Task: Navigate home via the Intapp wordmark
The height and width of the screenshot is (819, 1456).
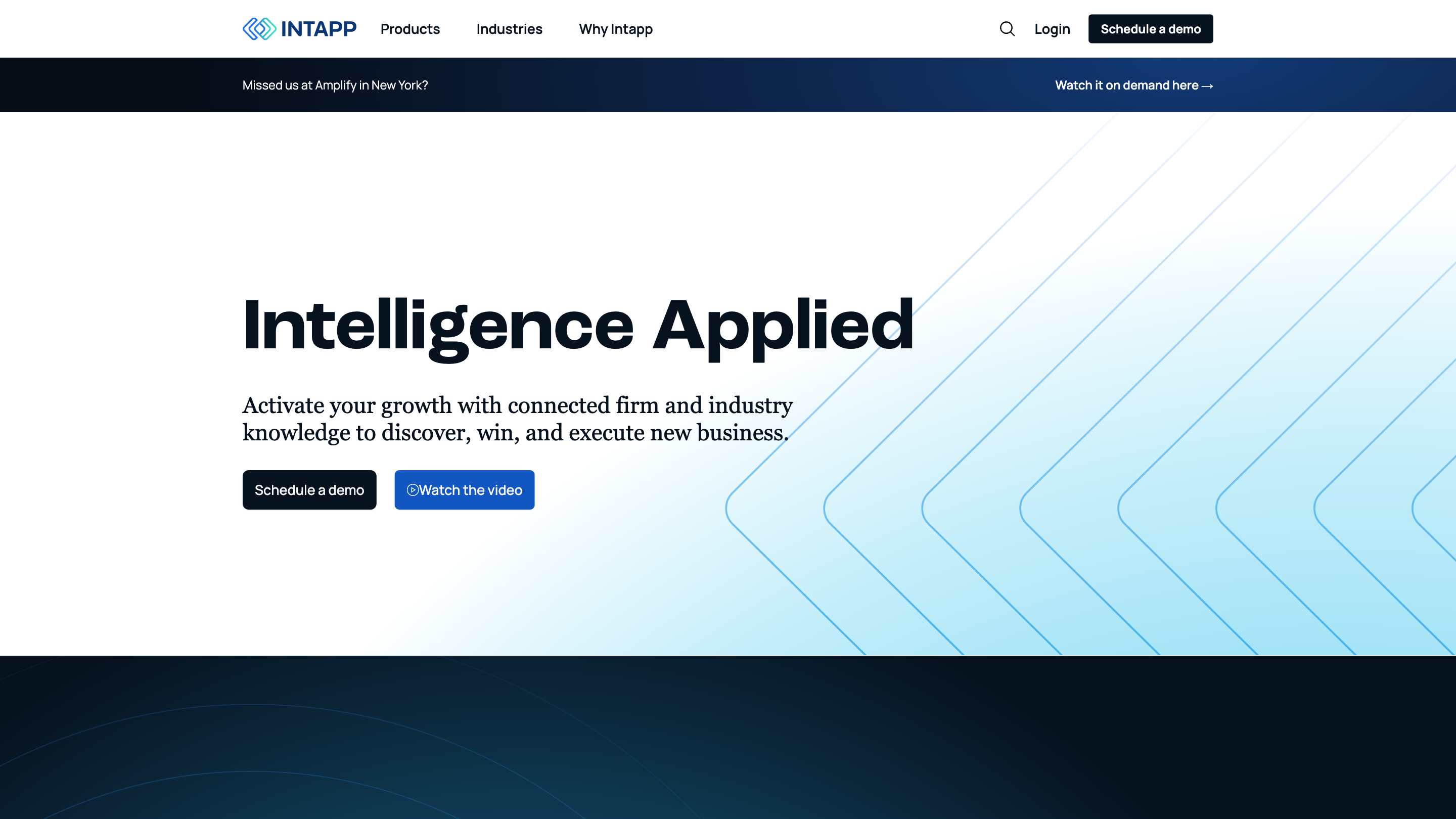Action: click(x=317, y=28)
